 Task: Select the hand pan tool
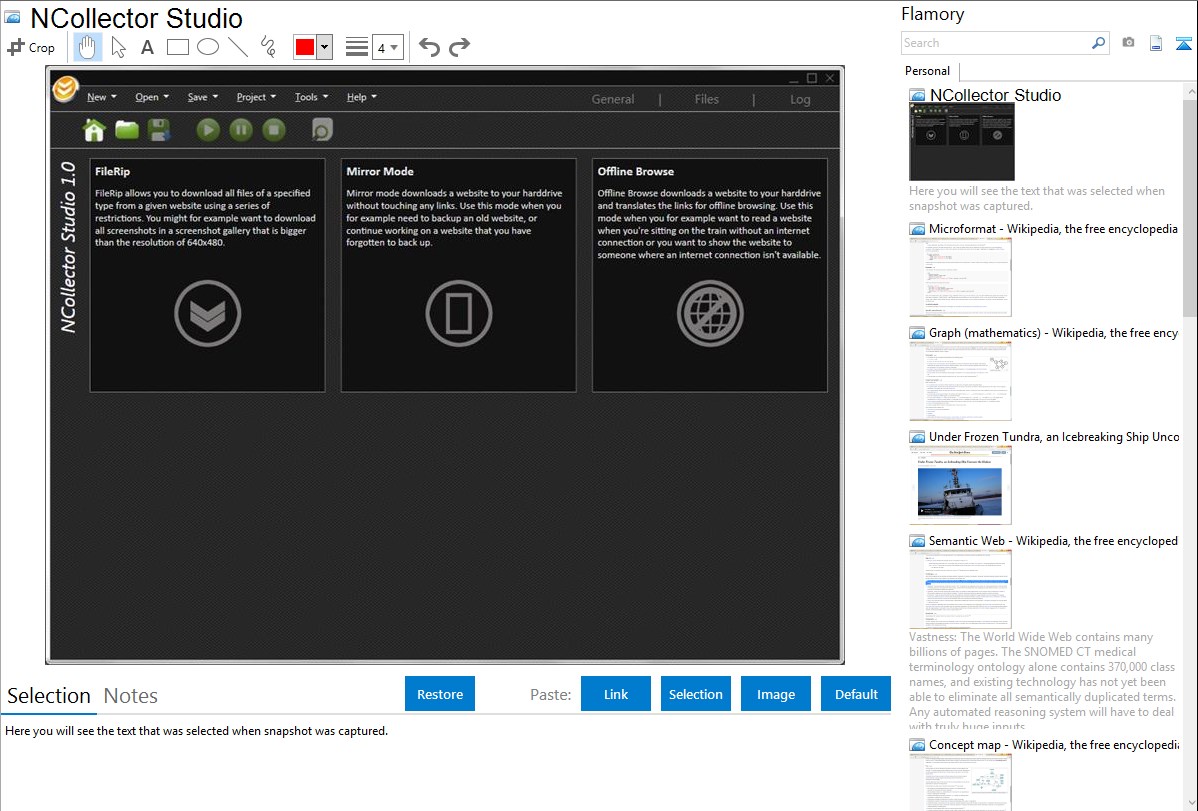[x=88, y=47]
